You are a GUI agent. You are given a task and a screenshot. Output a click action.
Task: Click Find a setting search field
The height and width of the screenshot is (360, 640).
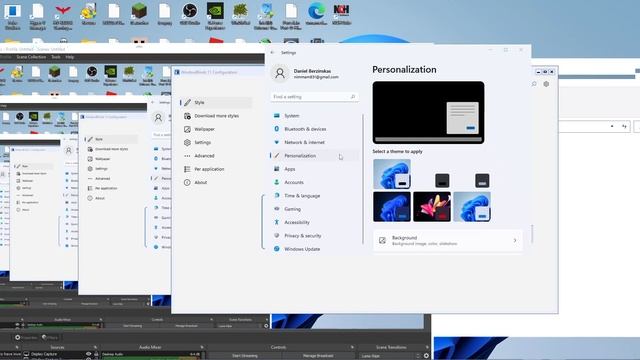pos(314,97)
